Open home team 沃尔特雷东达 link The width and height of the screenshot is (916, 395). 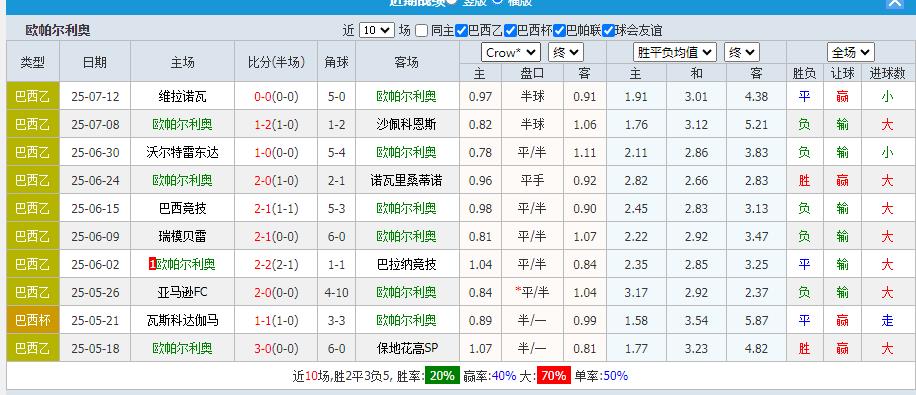tap(182, 153)
